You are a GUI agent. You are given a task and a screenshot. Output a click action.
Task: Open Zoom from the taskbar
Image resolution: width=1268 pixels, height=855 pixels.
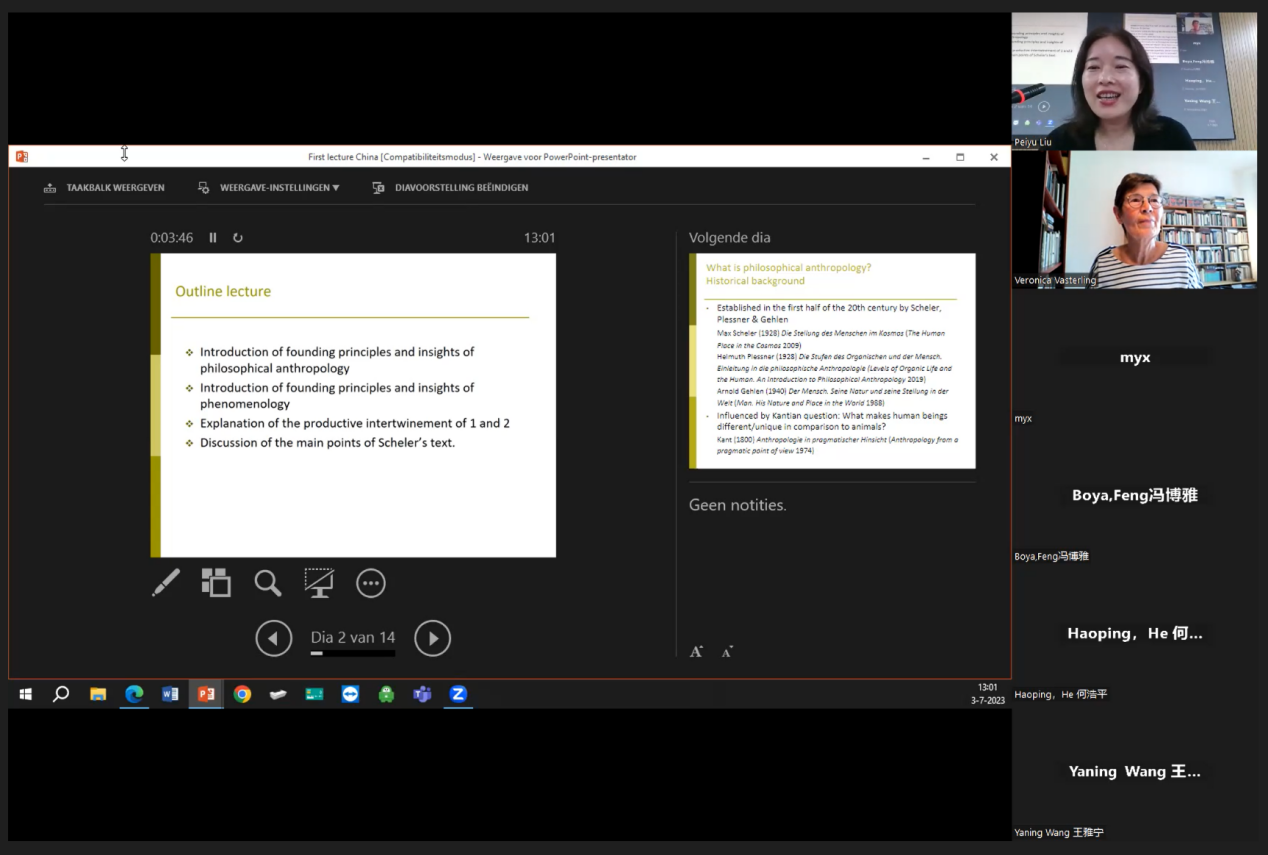(x=458, y=694)
